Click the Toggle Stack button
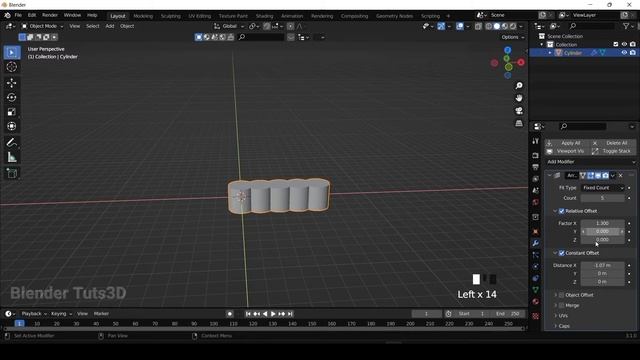Image resolution: width=640 pixels, height=360 pixels. (x=613, y=151)
